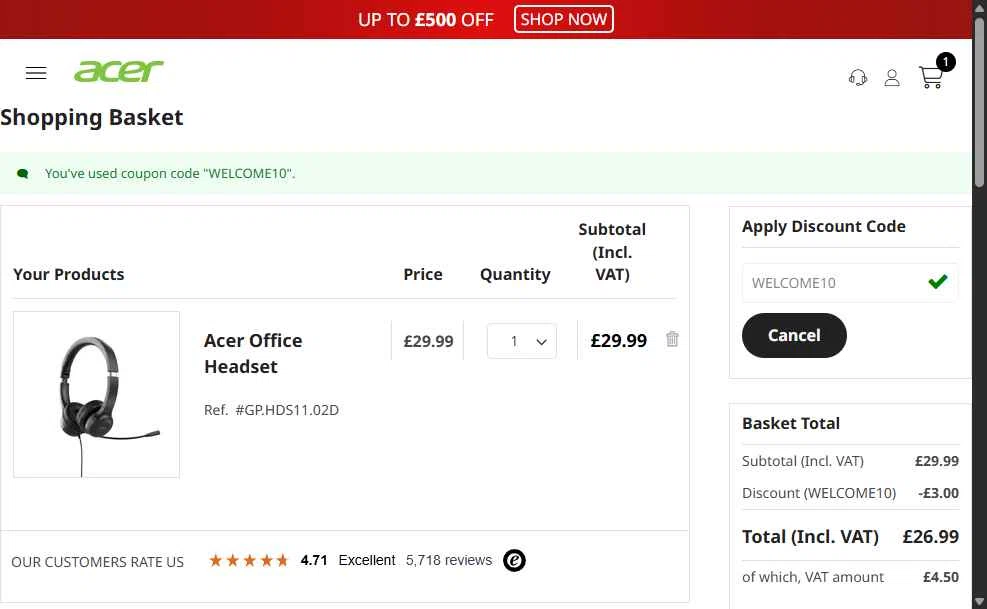Click the coupon message speech icon
987x609 pixels.
coord(23,173)
